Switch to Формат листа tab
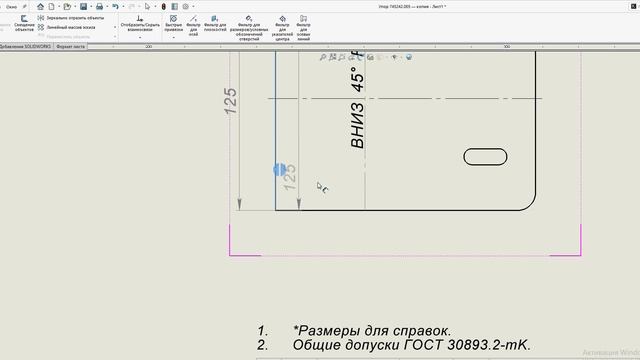Screen dimensions: 640x360 pyautogui.click(x=71, y=47)
